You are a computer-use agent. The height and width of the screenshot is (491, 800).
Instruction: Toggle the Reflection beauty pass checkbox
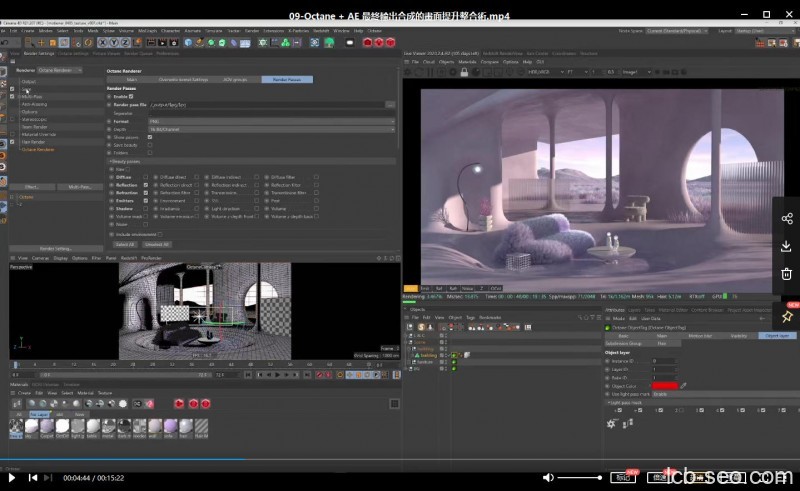pos(146,185)
